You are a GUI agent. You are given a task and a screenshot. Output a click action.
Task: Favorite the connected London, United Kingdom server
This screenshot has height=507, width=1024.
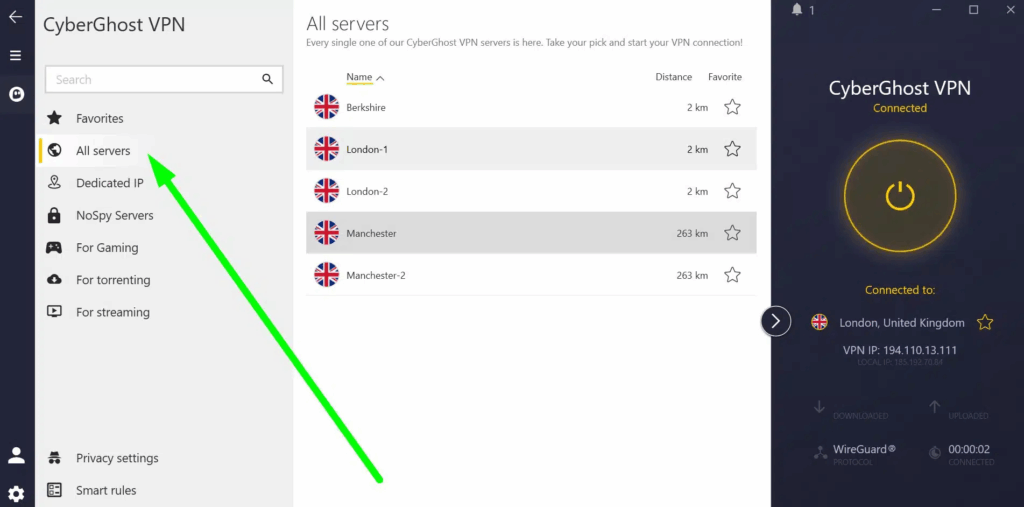click(985, 322)
